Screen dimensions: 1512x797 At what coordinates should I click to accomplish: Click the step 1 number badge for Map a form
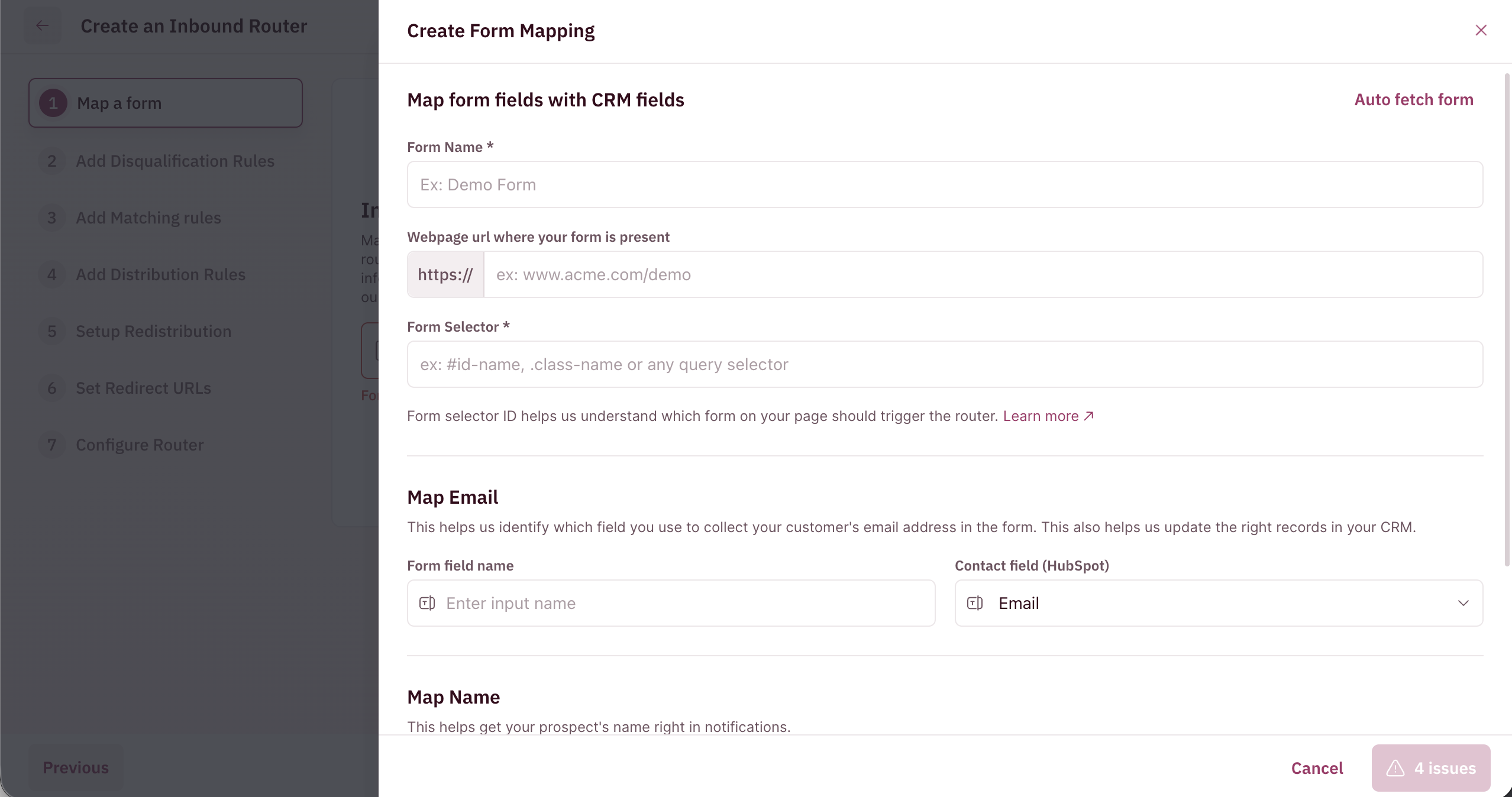tap(53, 103)
